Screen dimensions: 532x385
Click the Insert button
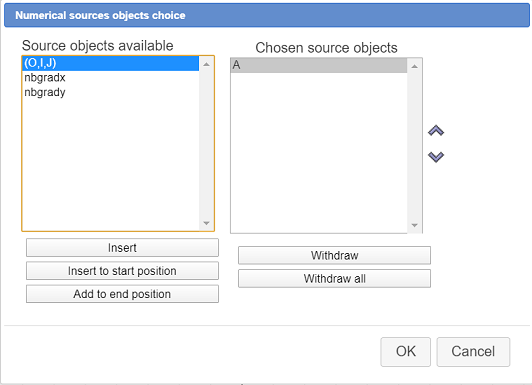pyautogui.click(x=122, y=248)
